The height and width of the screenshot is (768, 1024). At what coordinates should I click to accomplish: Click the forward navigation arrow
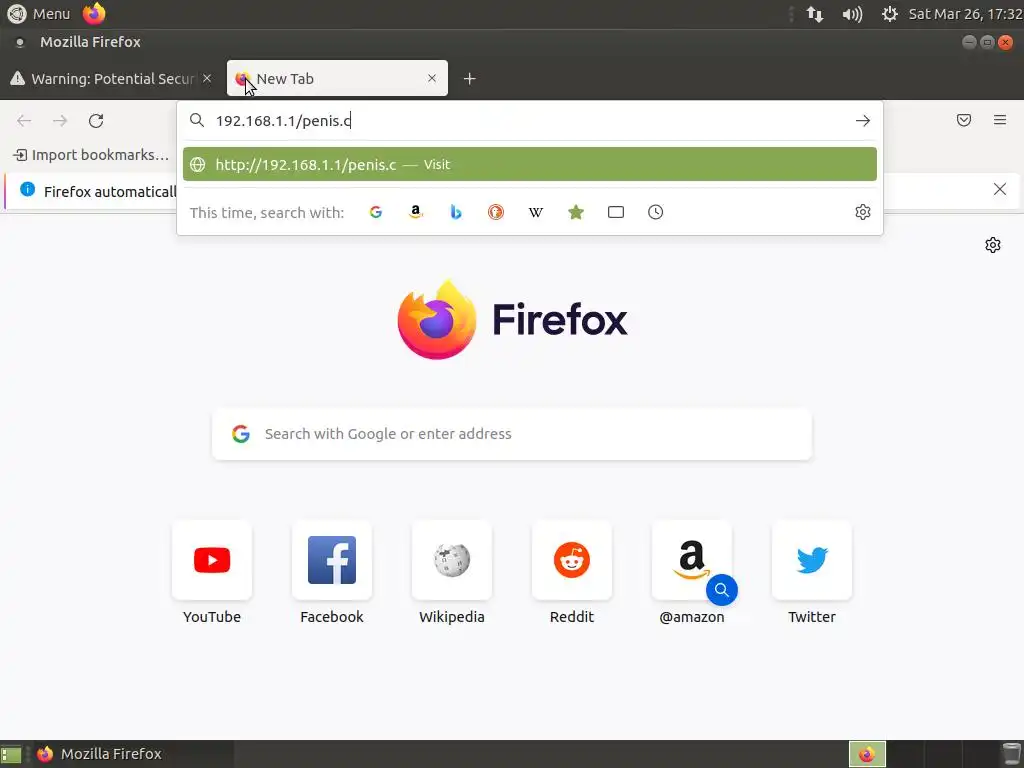(x=60, y=121)
